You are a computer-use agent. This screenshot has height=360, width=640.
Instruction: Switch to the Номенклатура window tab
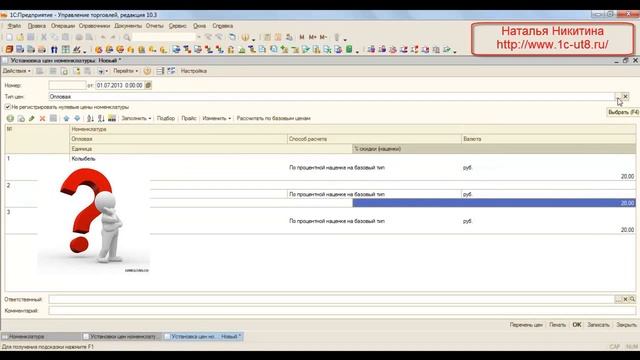[x=41, y=337]
